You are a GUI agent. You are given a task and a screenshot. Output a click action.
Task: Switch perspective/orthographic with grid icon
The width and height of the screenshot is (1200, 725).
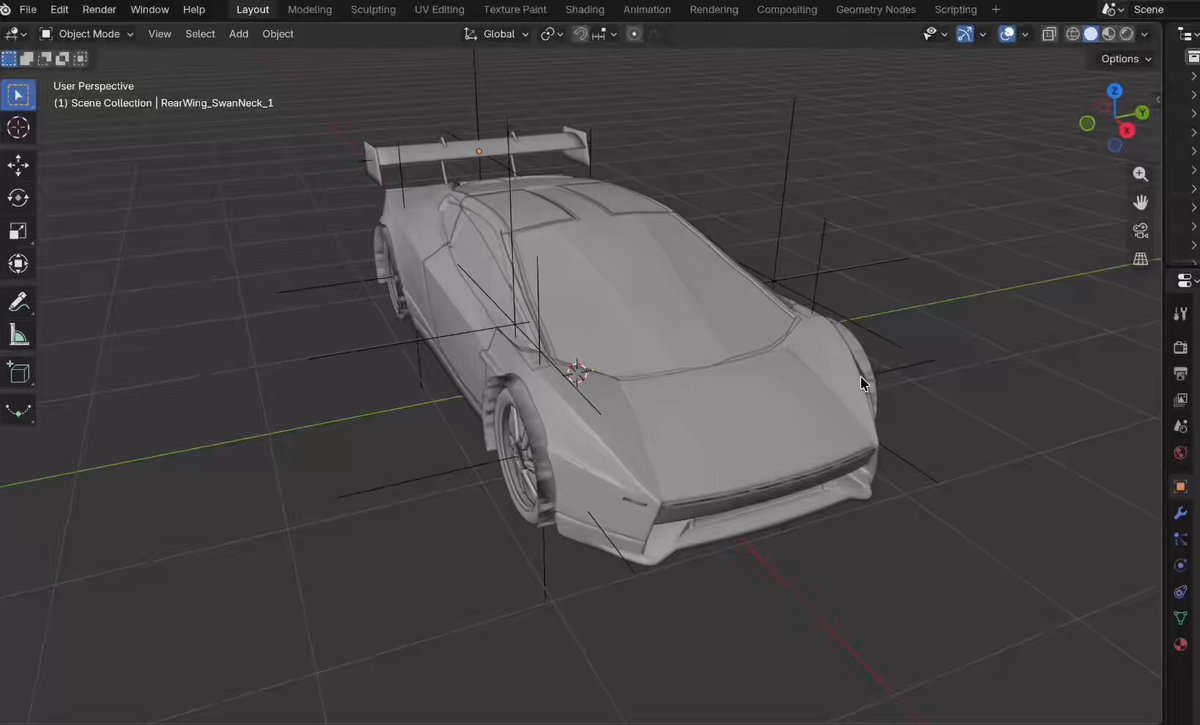click(1140, 259)
